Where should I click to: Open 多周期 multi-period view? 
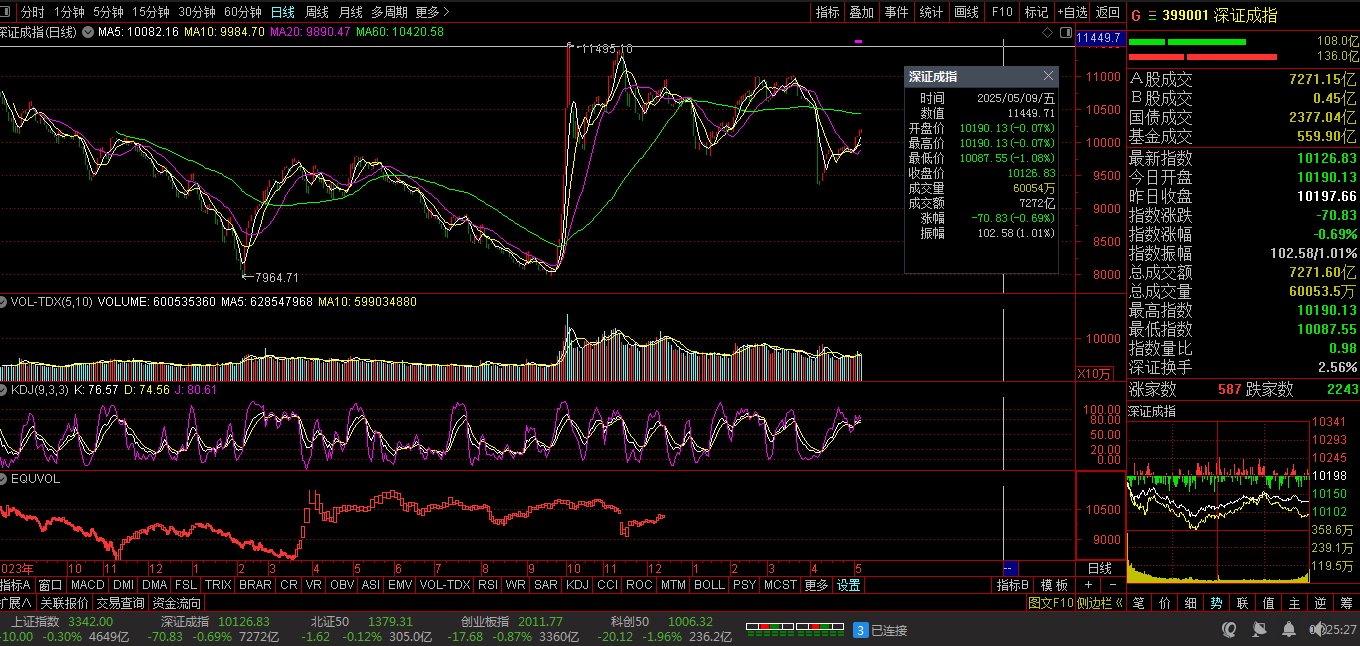[x=390, y=12]
